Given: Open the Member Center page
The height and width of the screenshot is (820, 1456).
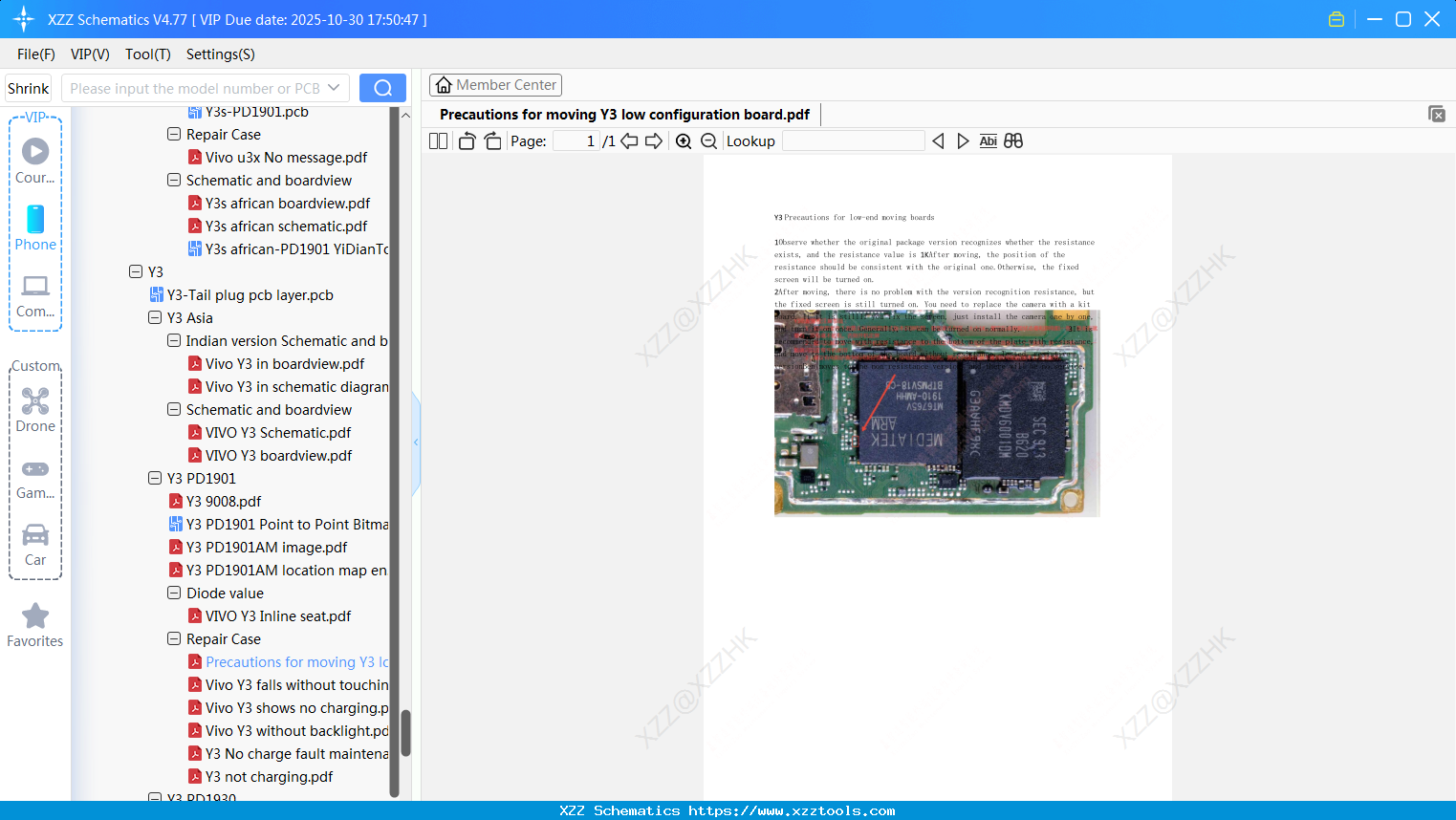Looking at the screenshot, I should pyautogui.click(x=495, y=84).
